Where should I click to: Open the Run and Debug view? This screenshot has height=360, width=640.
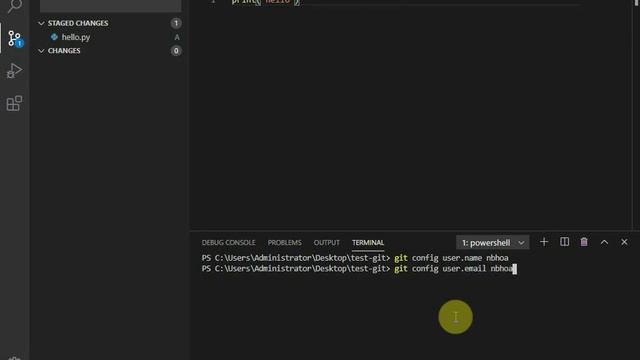[x=14, y=71]
